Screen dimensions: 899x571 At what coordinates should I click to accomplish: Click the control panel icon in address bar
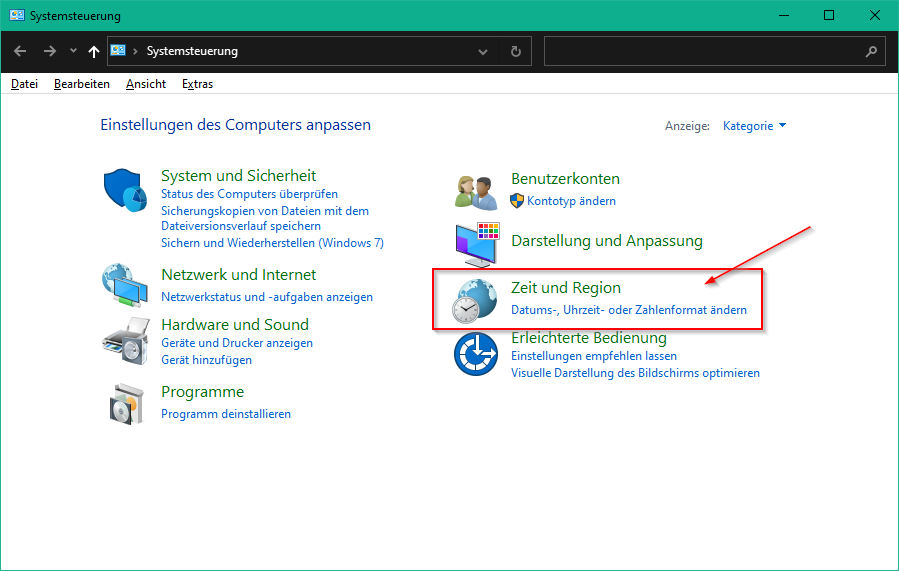(x=118, y=50)
